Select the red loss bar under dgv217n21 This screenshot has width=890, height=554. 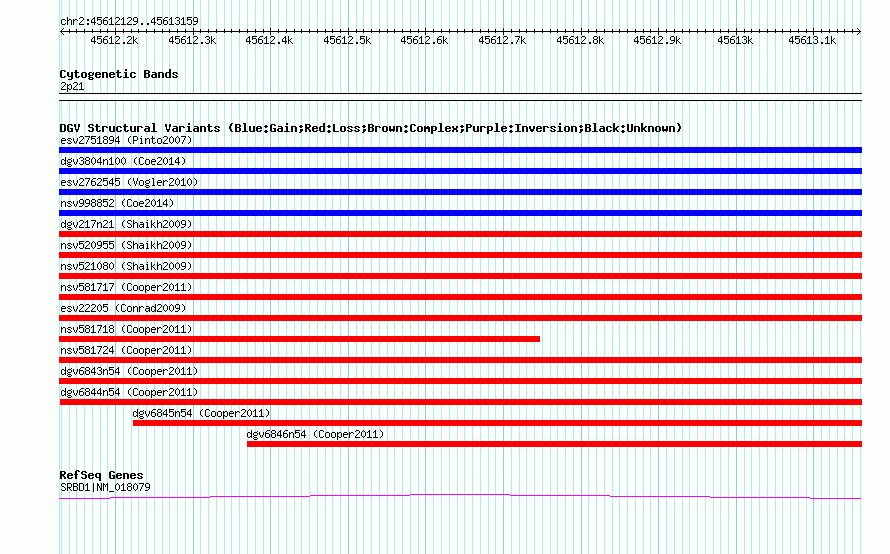click(x=460, y=234)
